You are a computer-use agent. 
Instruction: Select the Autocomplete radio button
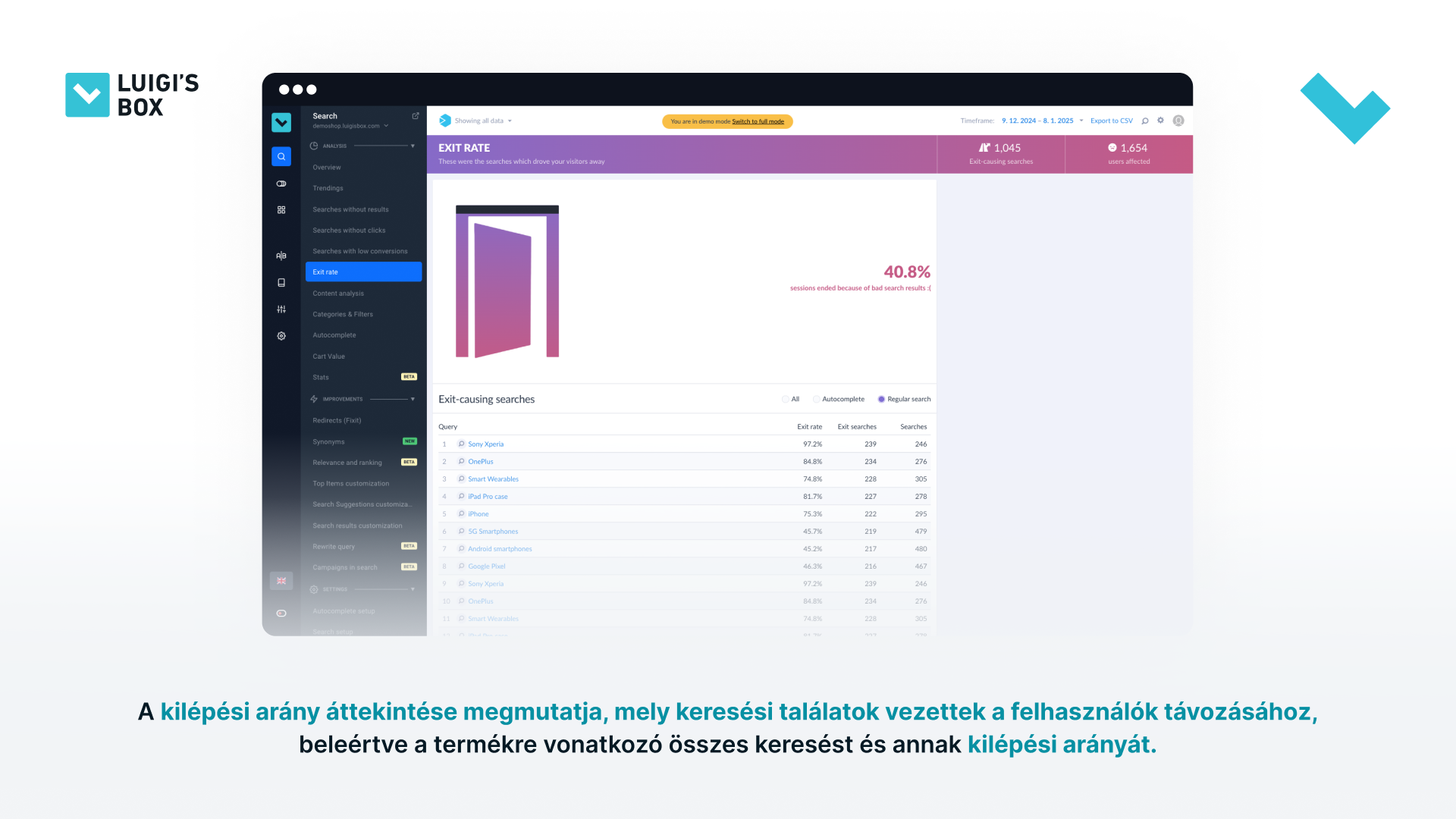pyautogui.click(x=817, y=400)
